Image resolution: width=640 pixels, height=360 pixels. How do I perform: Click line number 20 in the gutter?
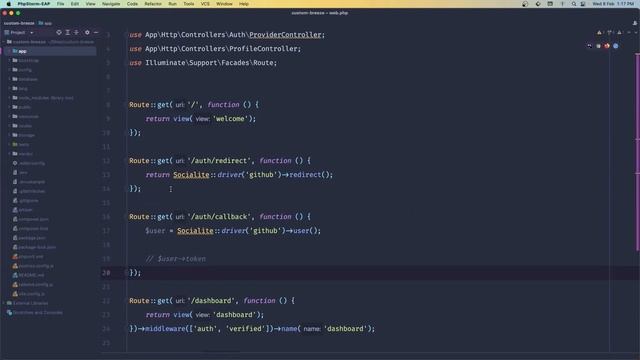point(106,273)
